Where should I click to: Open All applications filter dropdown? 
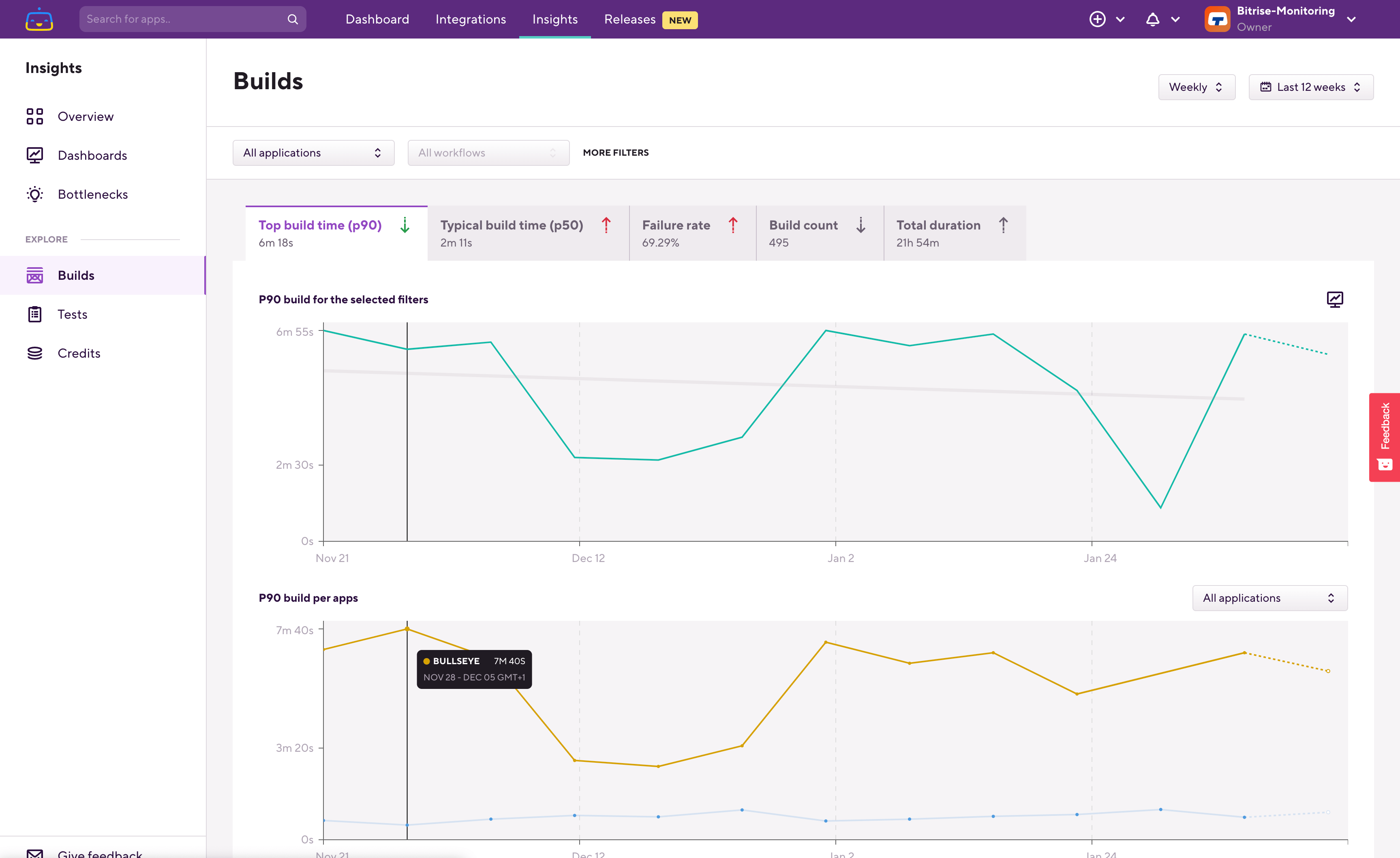click(x=313, y=153)
